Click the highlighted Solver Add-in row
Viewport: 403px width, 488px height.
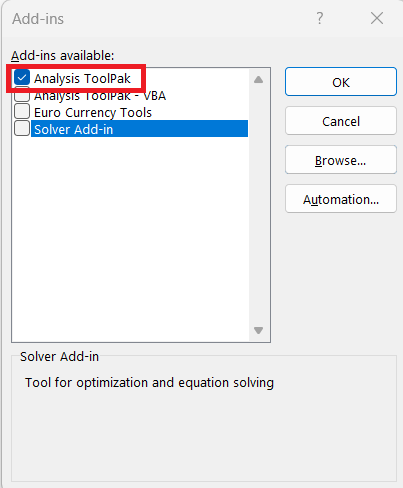tap(139, 129)
